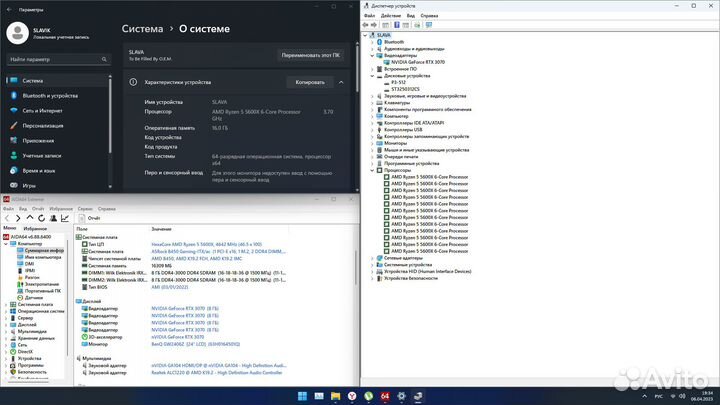Screen dimensions: 720x405
Task: Open Файл menu in Device Manager
Action: coord(369,16)
